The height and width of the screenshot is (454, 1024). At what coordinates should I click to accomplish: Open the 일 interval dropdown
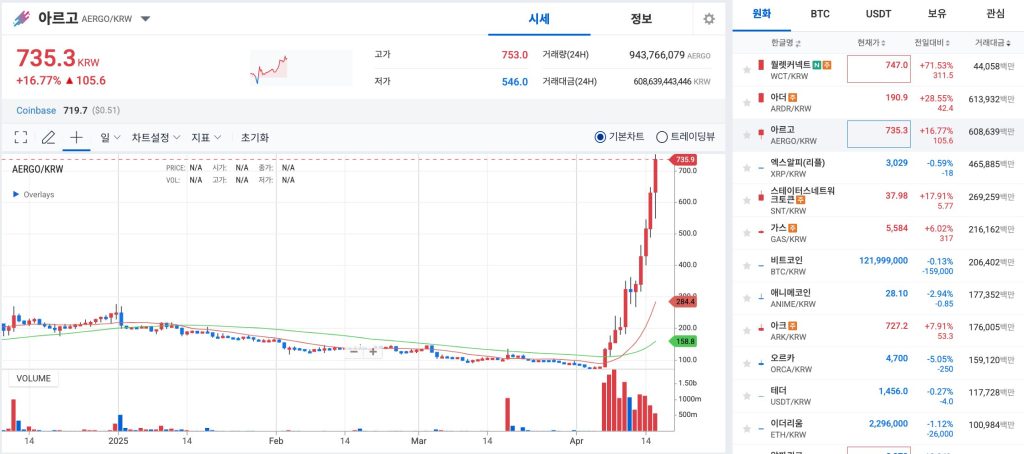click(110, 137)
